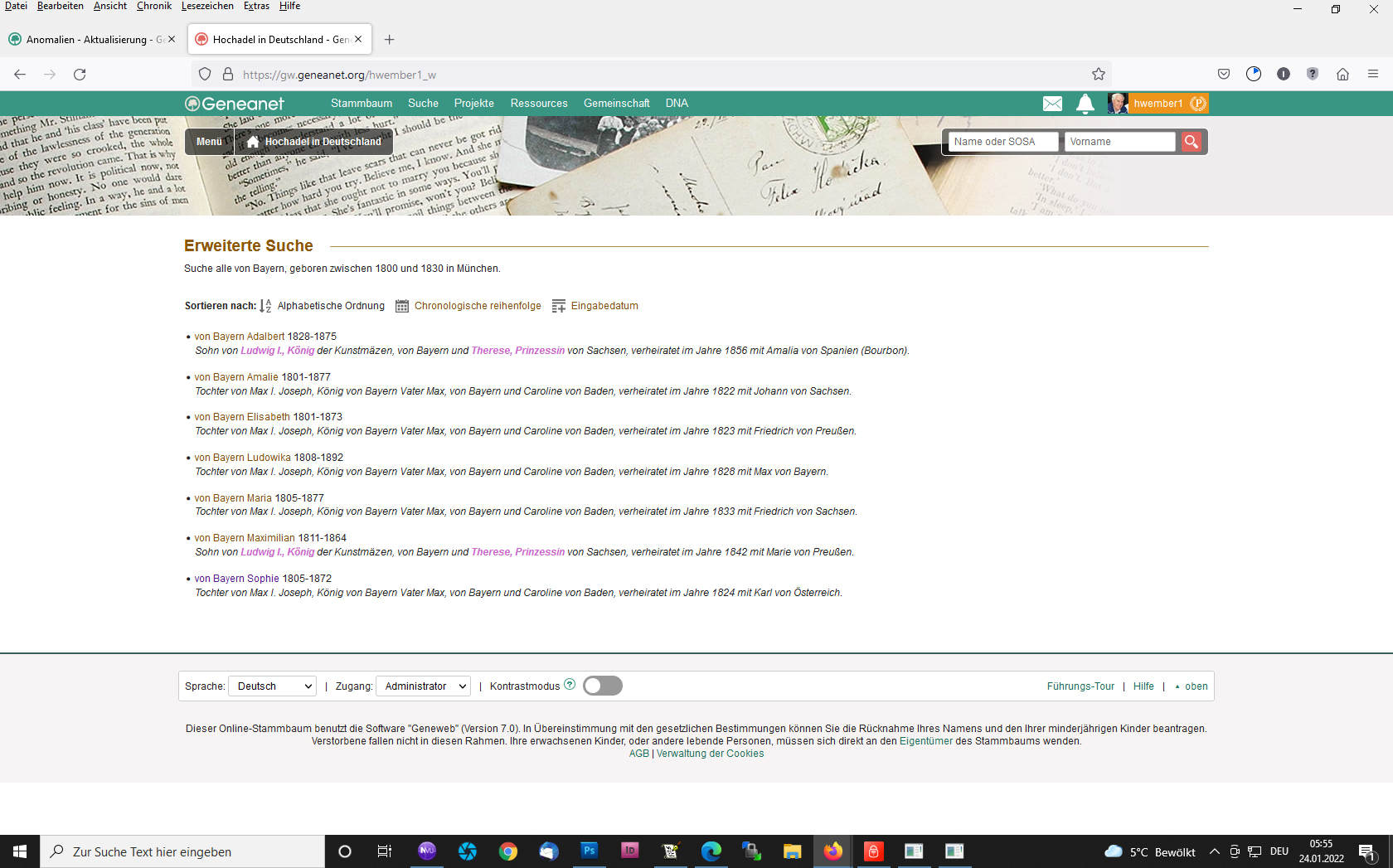
Task: Click the chronological calendar sort icon
Action: click(402, 306)
